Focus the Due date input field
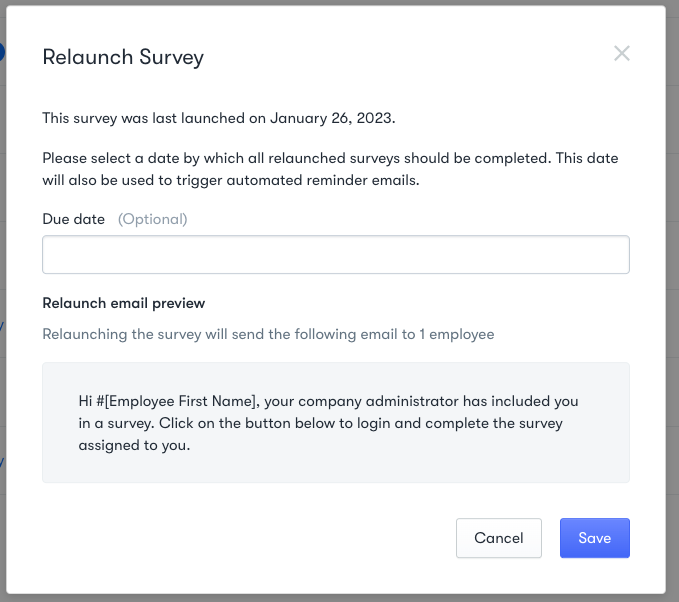 [x=336, y=254]
